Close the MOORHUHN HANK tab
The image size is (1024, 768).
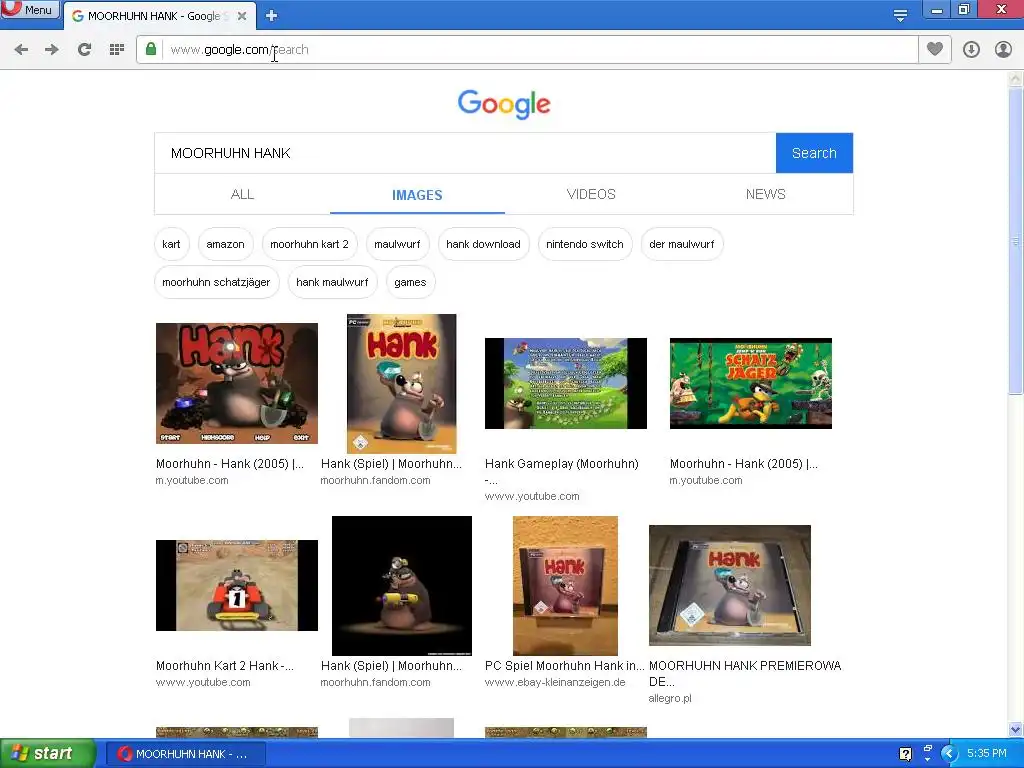click(242, 16)
